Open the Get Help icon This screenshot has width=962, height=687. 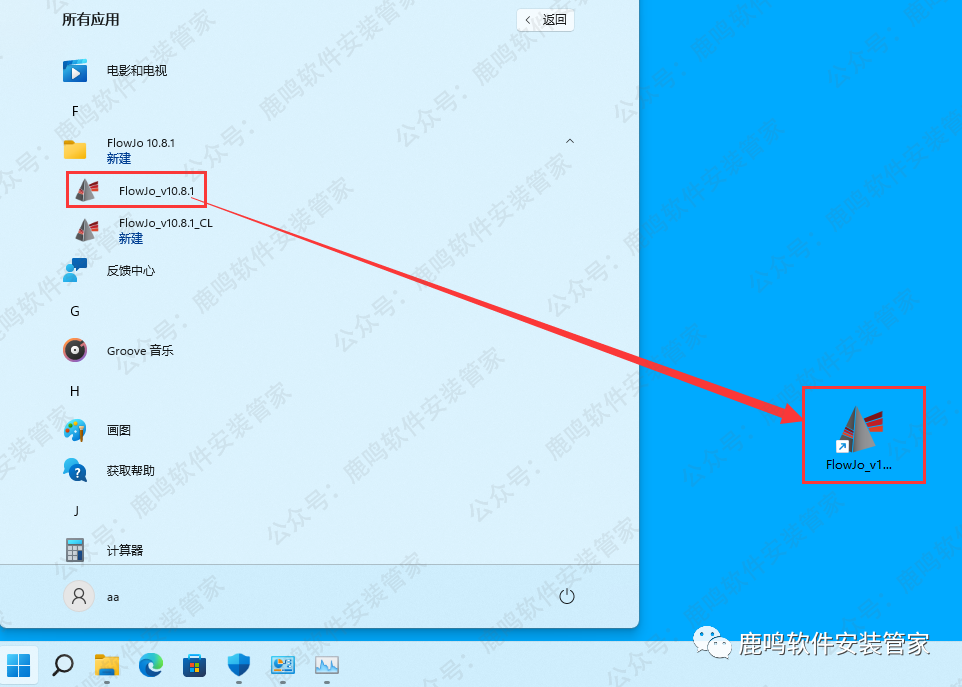(x=75, y=470)
